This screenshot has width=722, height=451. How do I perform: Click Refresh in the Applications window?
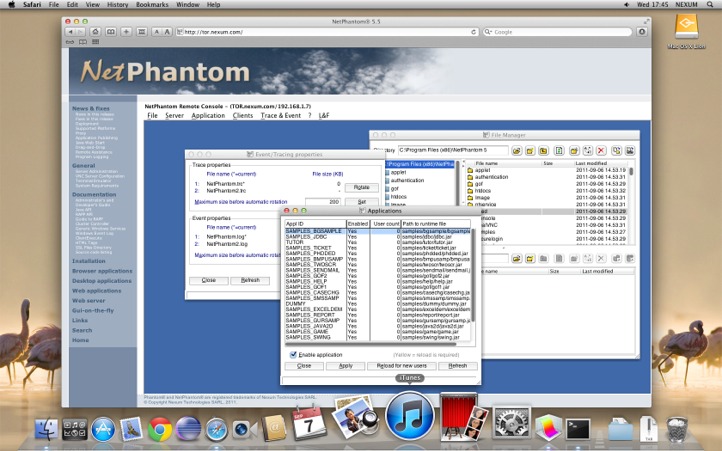click(457, 366)
